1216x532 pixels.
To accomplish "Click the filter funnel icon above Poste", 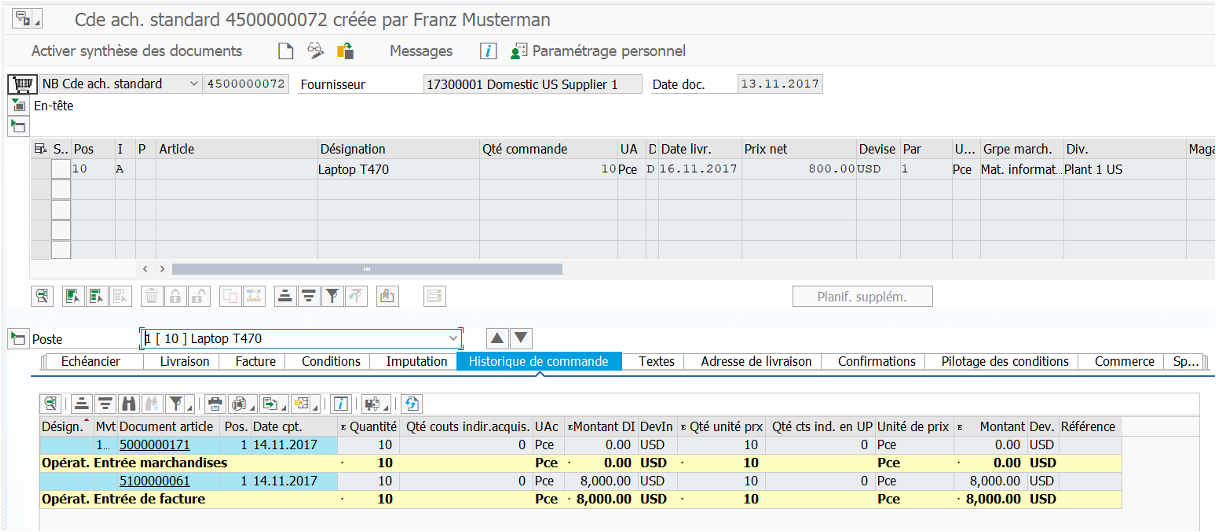I will click(332, 296).
